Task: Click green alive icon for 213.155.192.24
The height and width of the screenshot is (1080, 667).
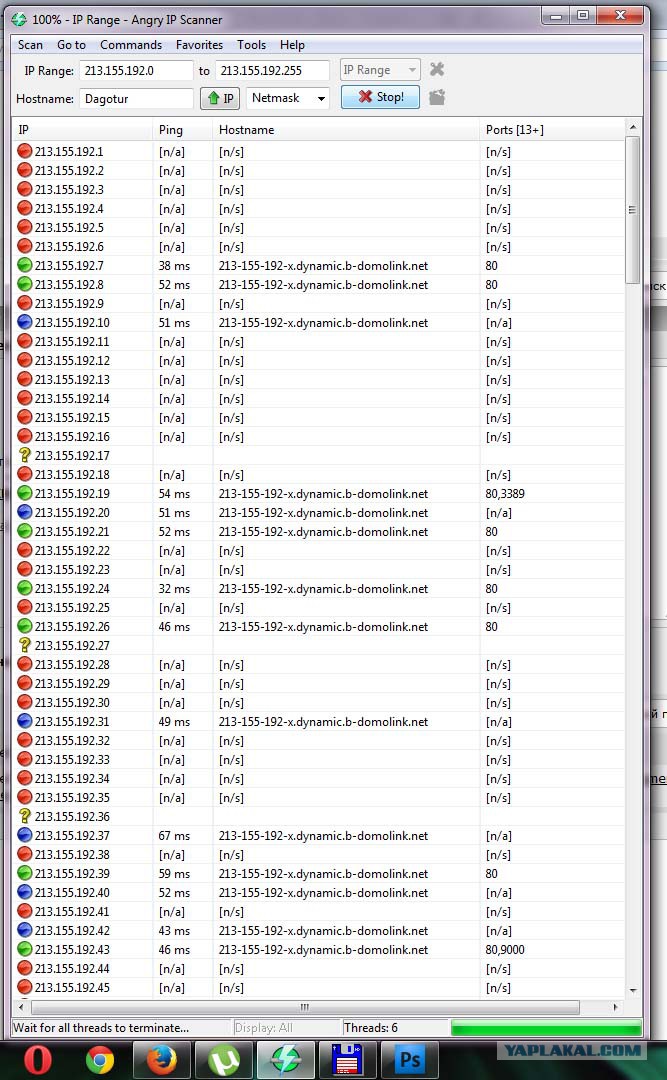Action: (25, 588)
